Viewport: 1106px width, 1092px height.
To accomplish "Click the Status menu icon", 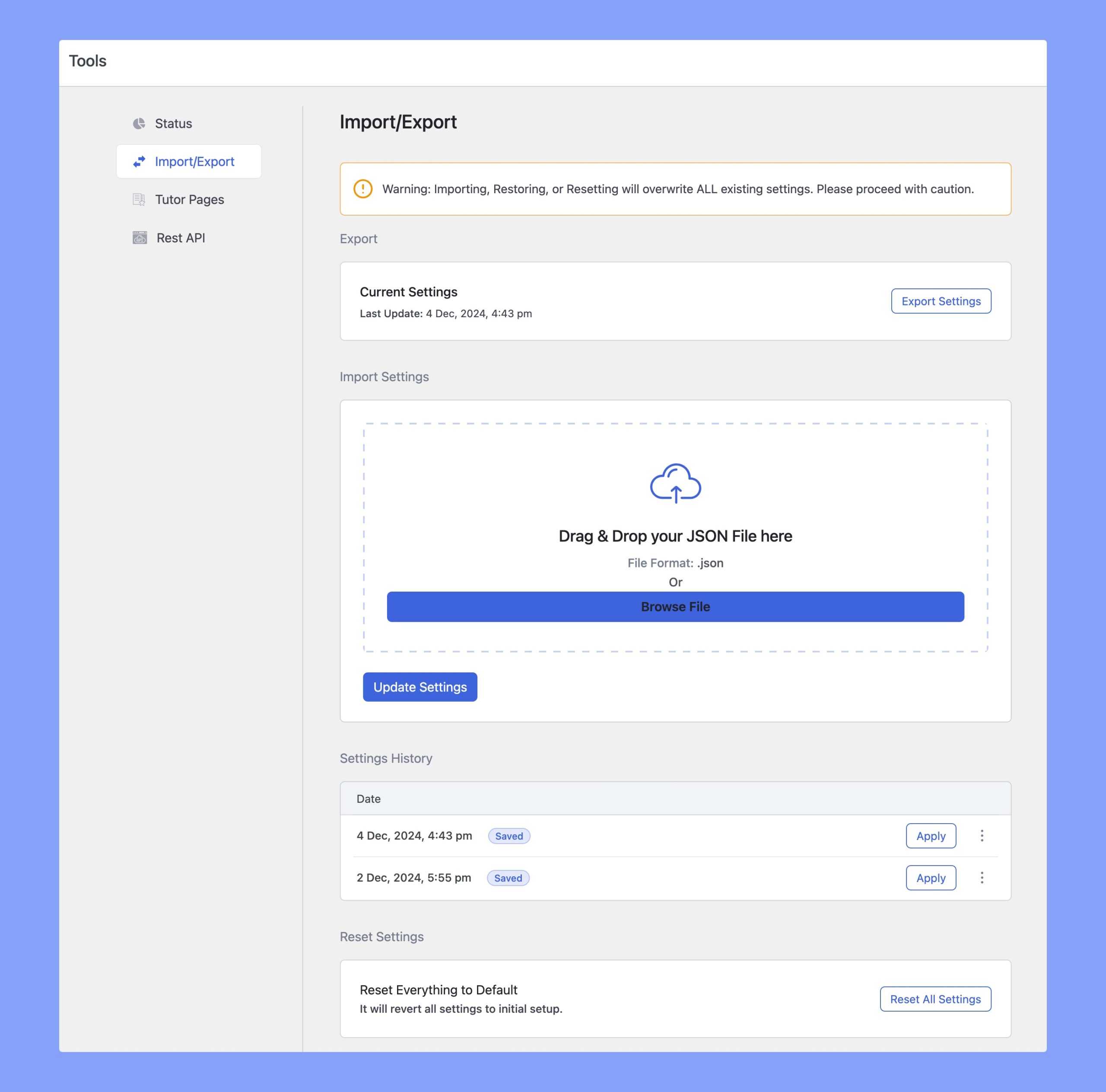I will 139,123.
